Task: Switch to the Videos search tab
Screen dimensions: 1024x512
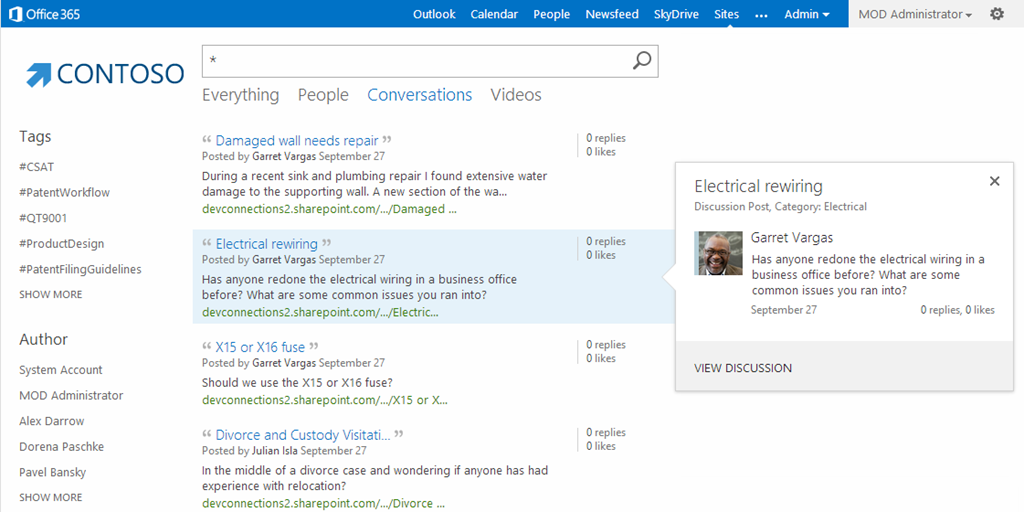Action: (x=516, y=95)
